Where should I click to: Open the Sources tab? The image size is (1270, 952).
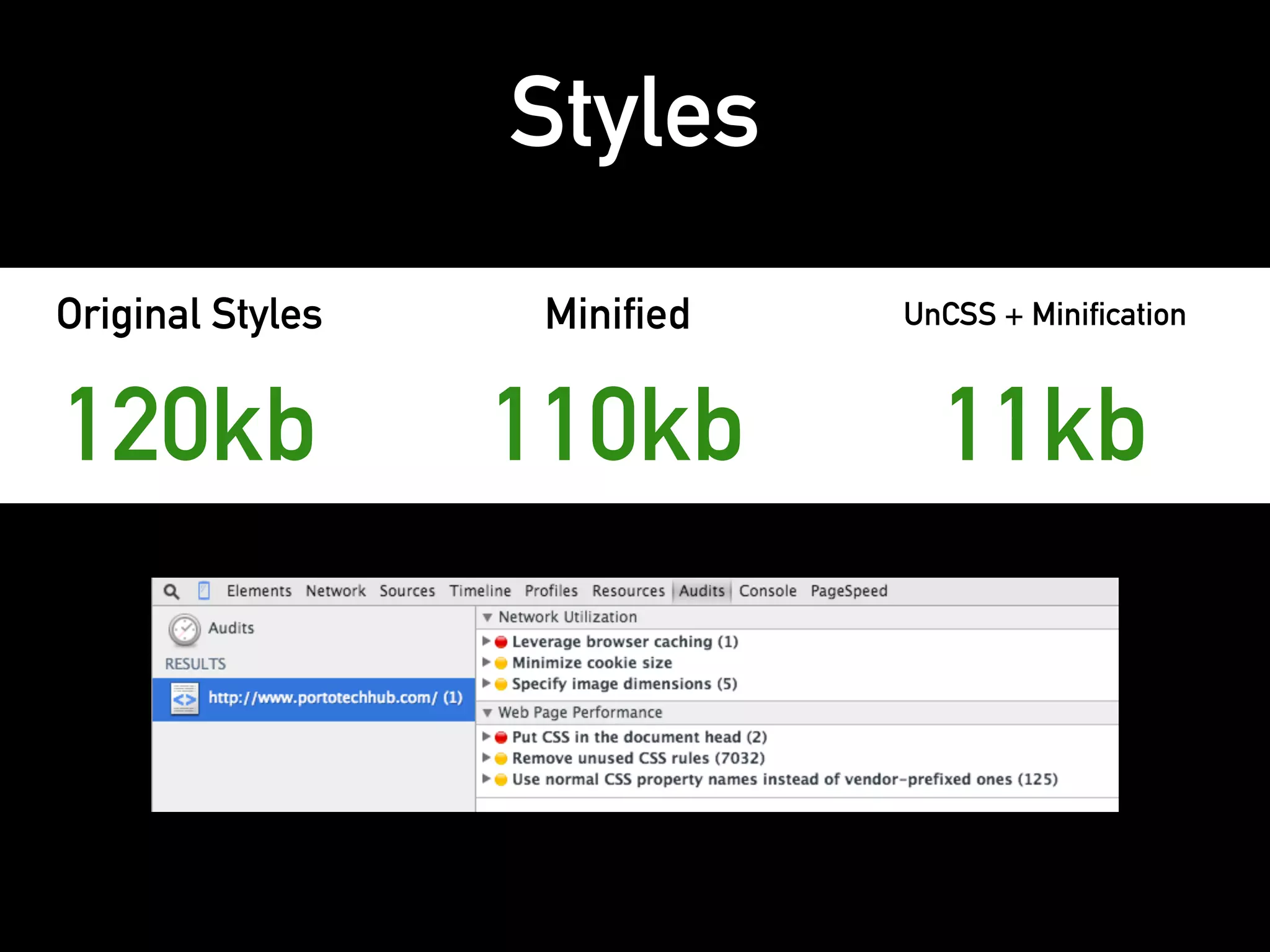[x=407, y=591]
